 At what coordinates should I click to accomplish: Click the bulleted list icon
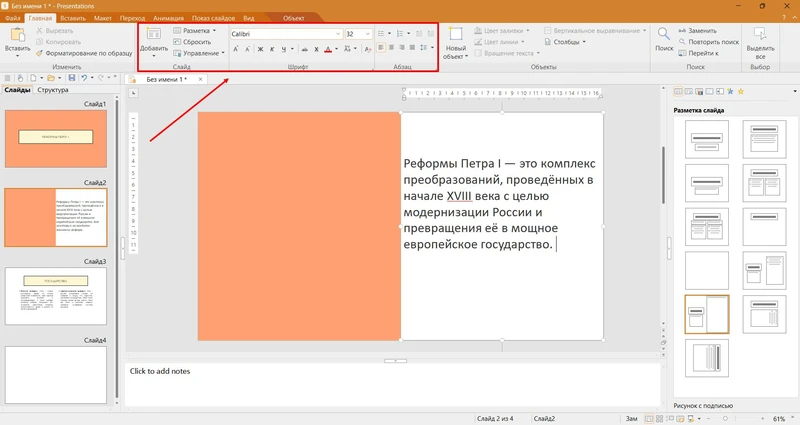pyautogui.click(x=381, y=34)
